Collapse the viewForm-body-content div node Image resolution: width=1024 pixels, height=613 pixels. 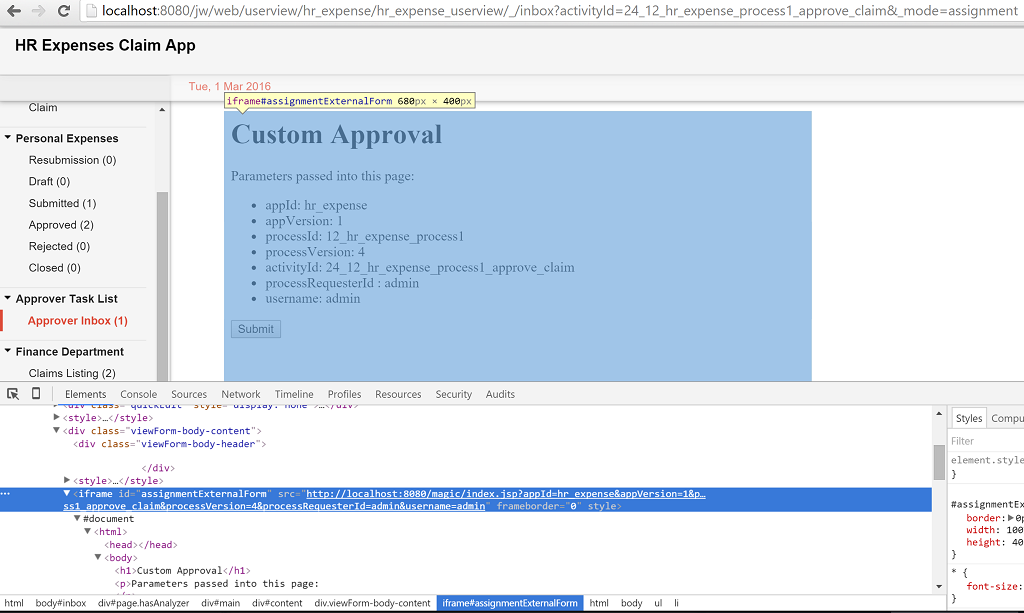(x=57, y=431)
